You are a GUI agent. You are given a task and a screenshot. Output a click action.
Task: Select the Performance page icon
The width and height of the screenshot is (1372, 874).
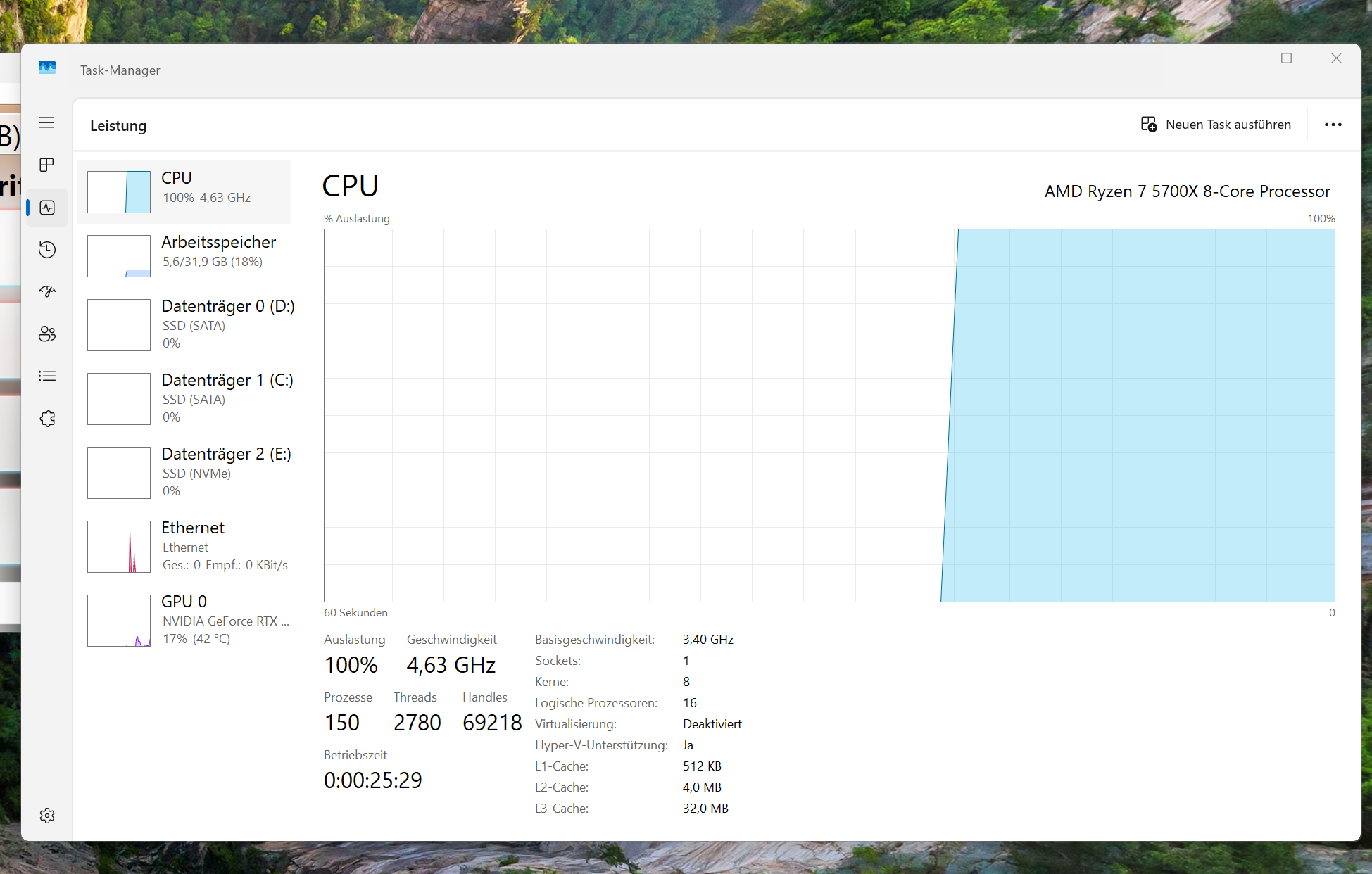tap(47, 208)
